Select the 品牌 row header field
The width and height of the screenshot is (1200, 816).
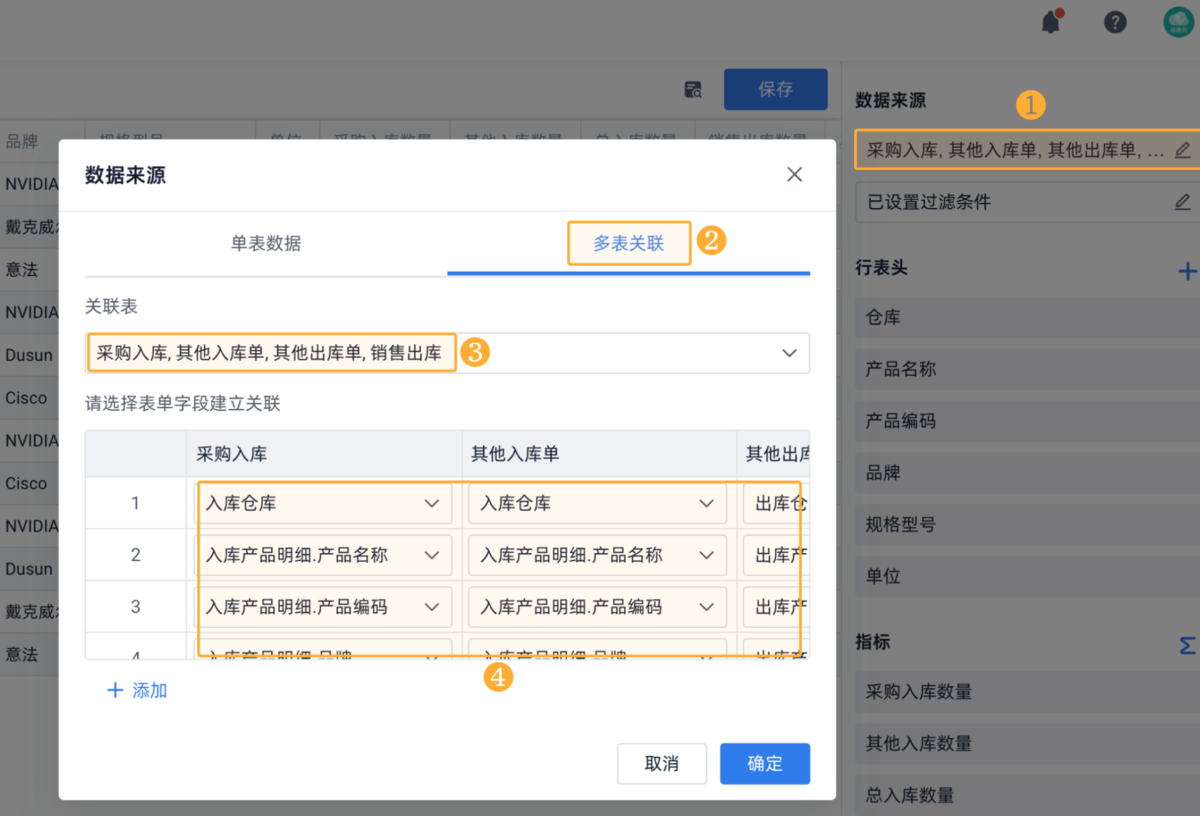[1027, 473]
